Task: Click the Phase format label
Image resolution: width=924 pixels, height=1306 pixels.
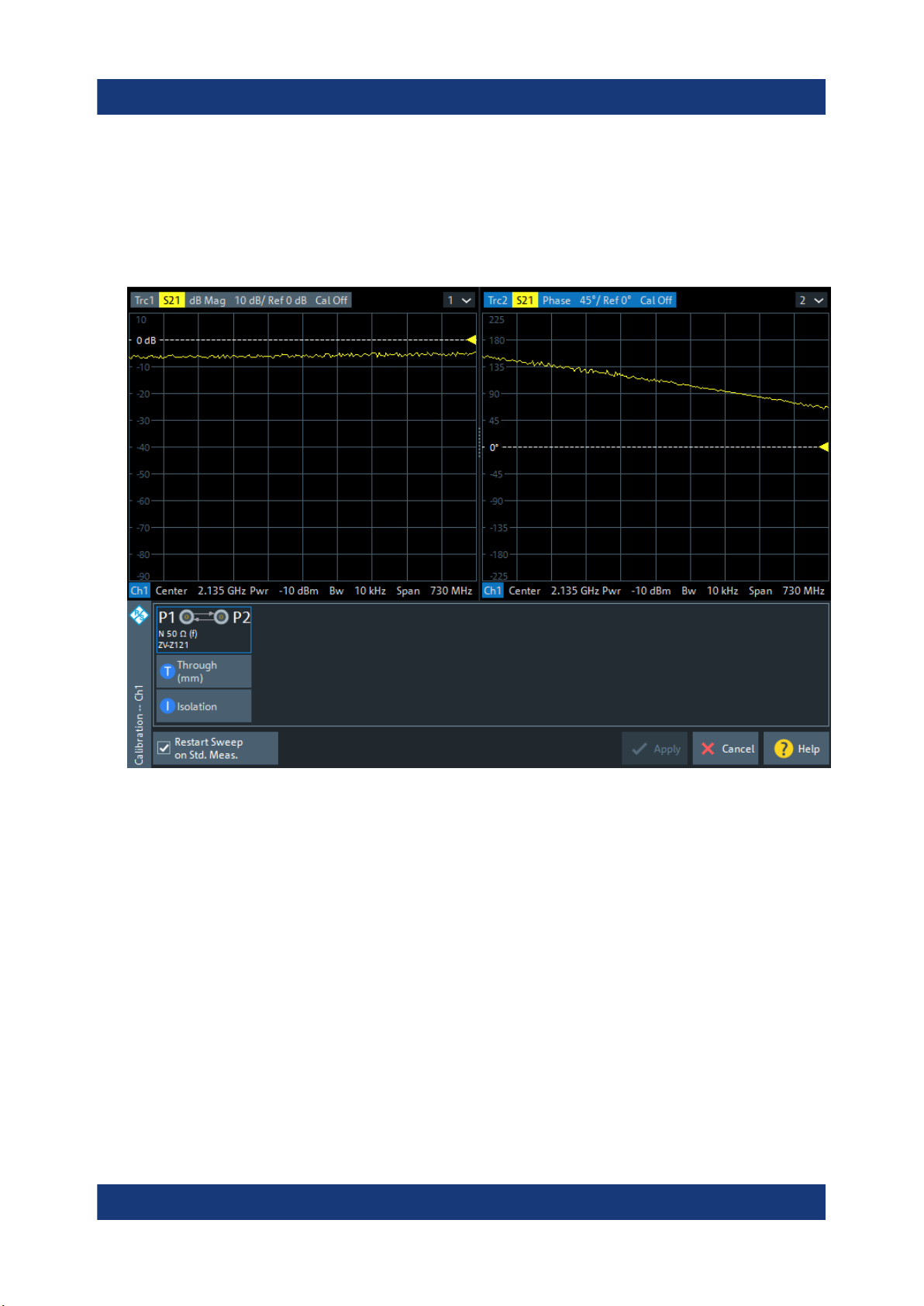Action: (x=557, y=300)
